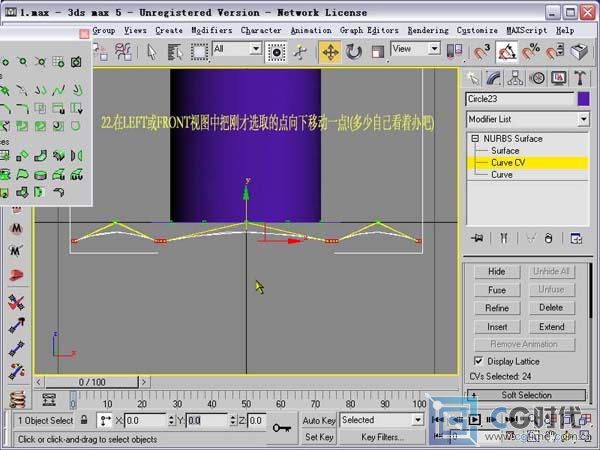The height and width of the screenshot is (450, 600).
Task: Open the Selected key filter dropdown
Action: click(x=382, y=420)
